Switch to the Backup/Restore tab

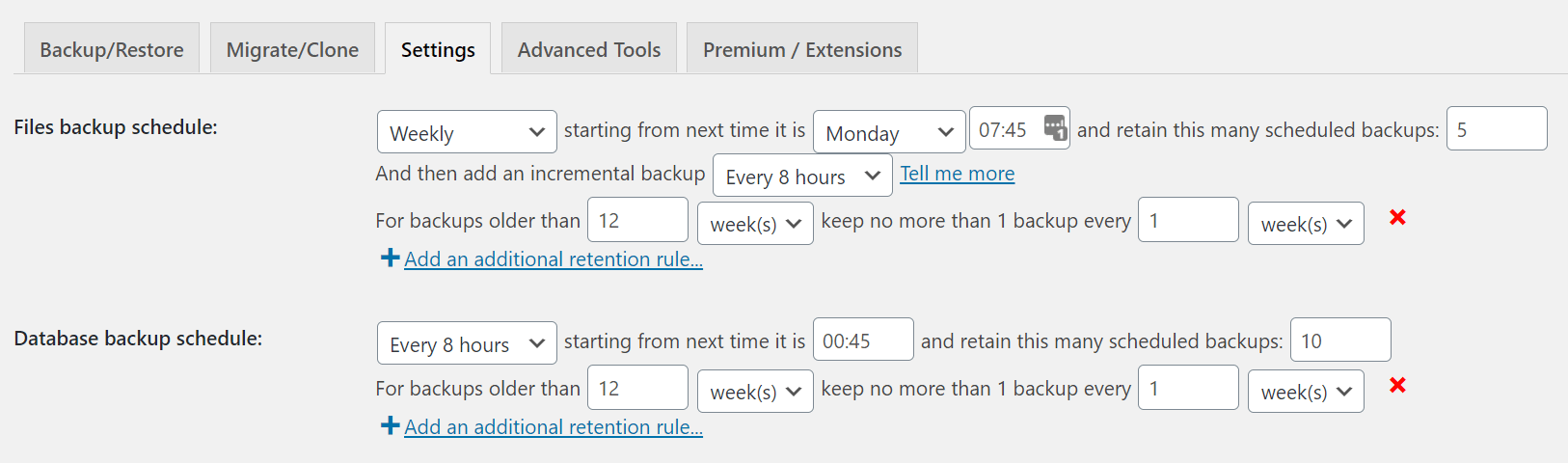point(111,49)
